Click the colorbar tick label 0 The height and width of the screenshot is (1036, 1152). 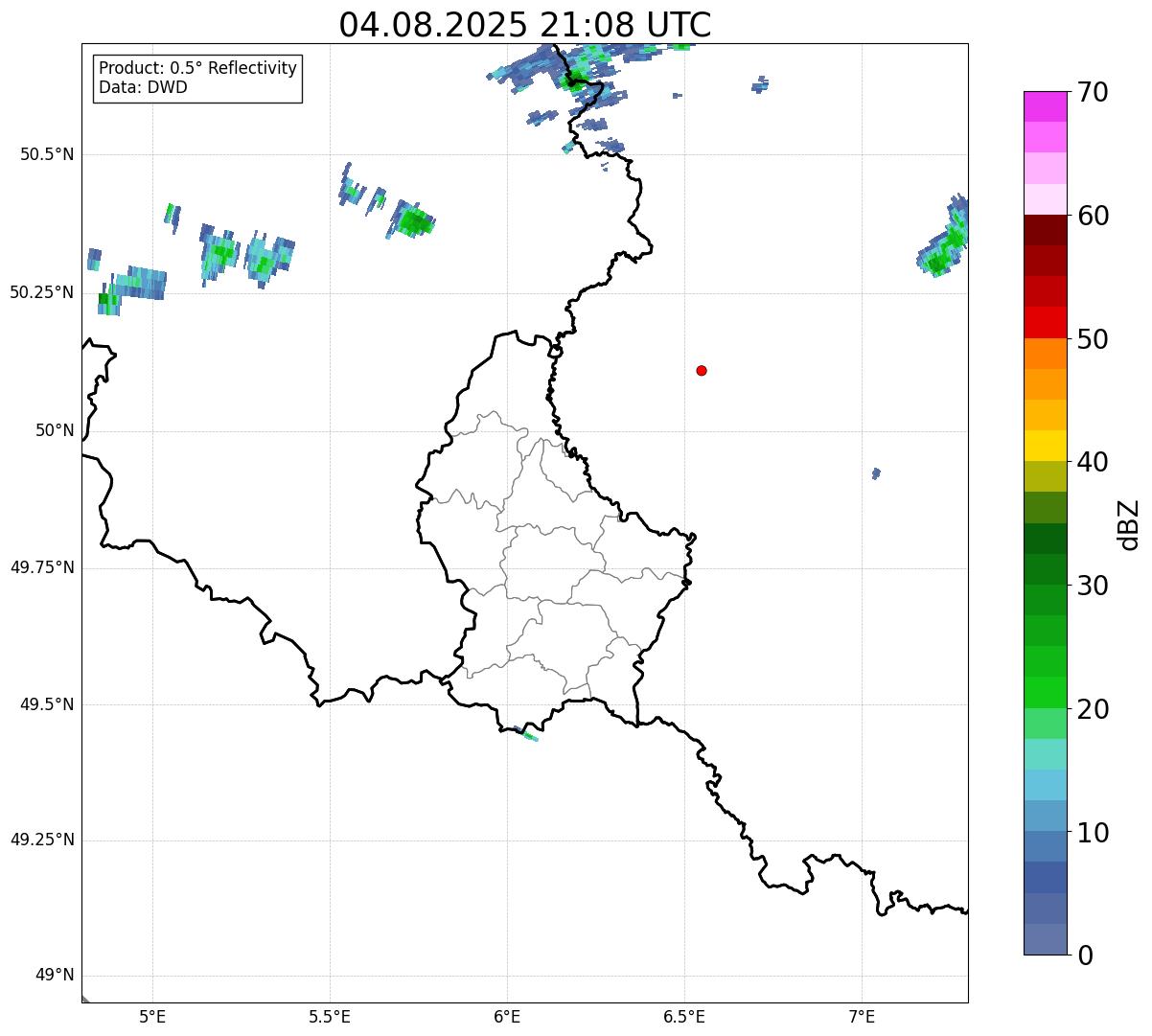click(x=1085, y=955)
